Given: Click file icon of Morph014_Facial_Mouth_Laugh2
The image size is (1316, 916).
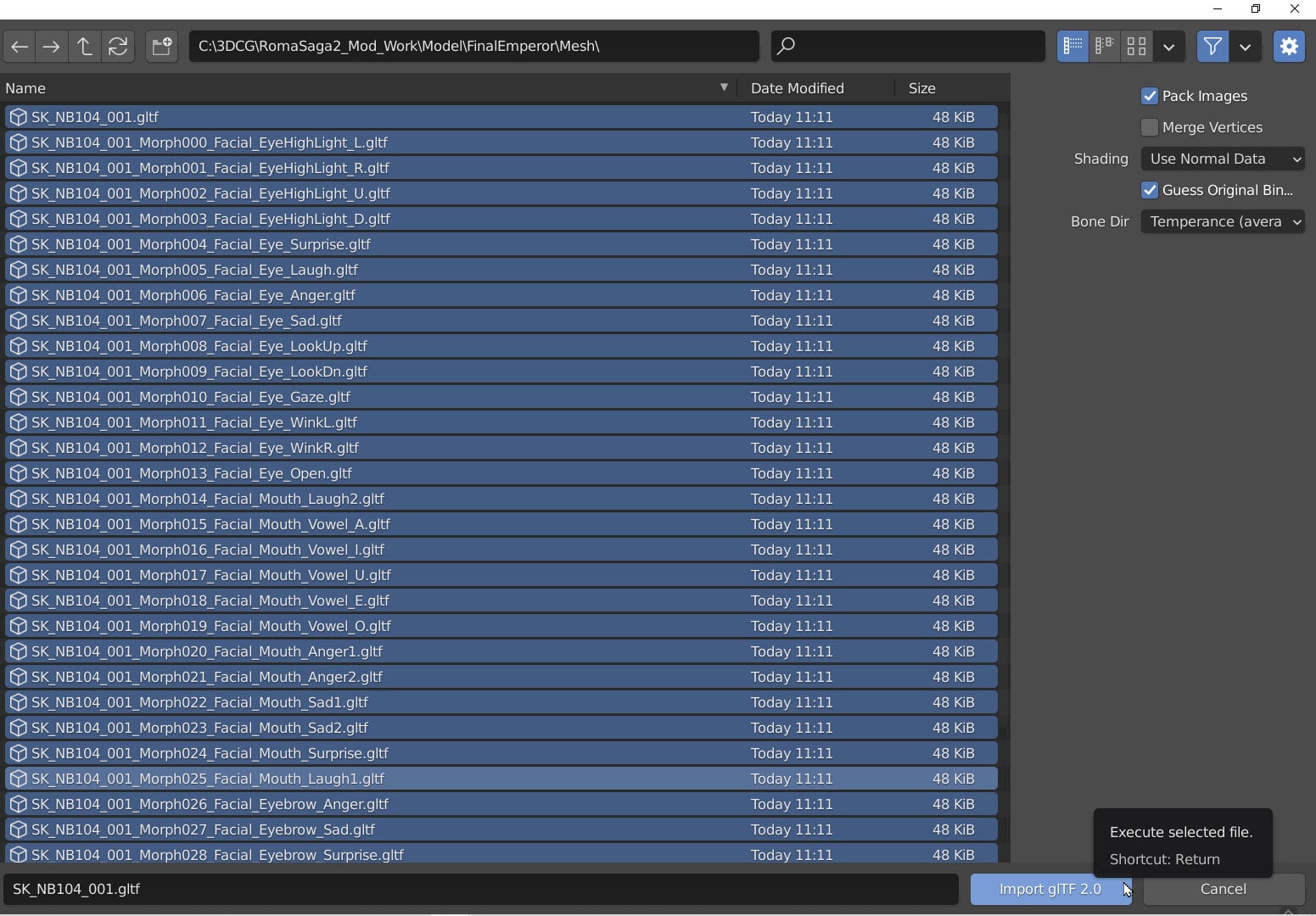Looking at the screenshot, I should click(18, 499).
